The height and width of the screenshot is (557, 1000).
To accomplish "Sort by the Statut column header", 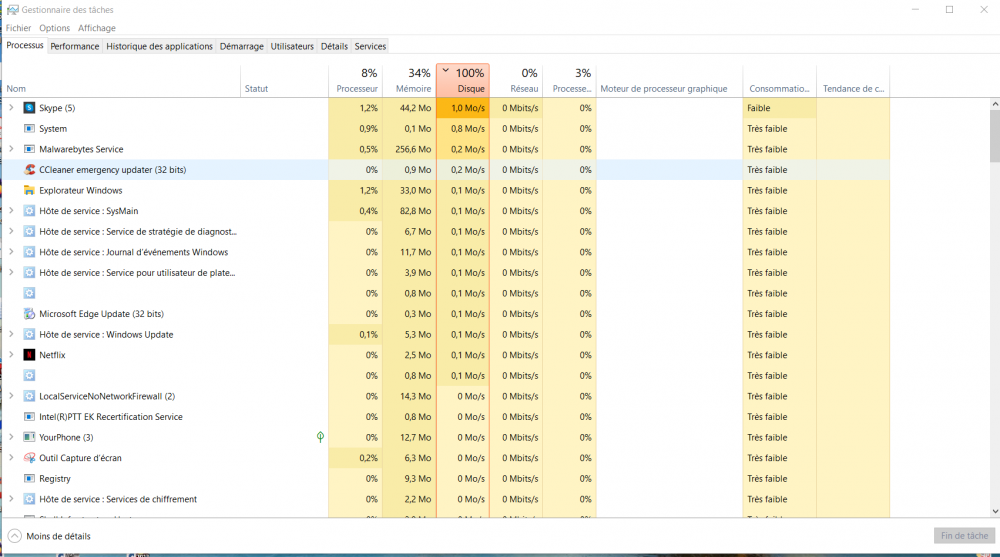I will pyautogui.click(x=284, y=80).
